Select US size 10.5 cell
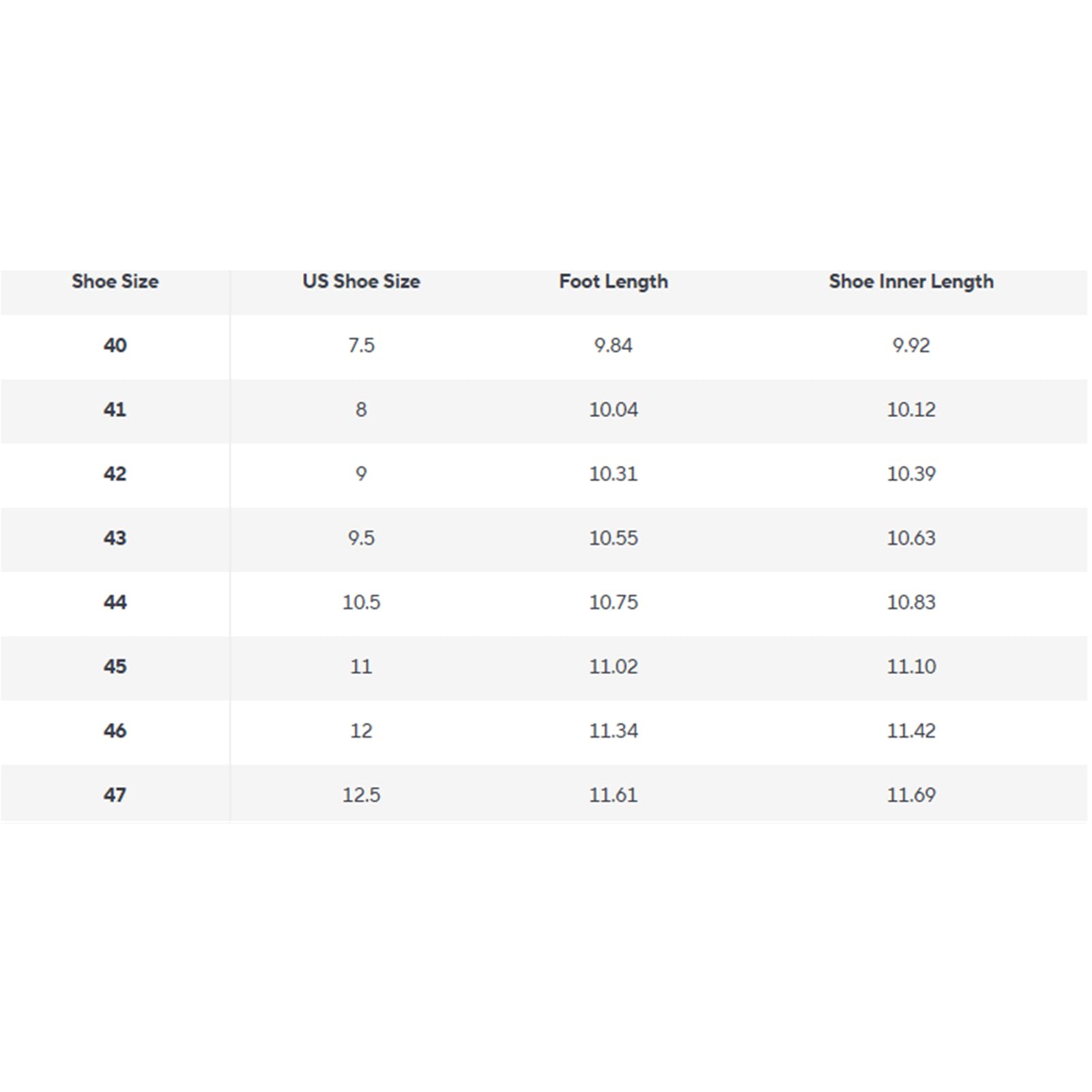 pos(361,602)
